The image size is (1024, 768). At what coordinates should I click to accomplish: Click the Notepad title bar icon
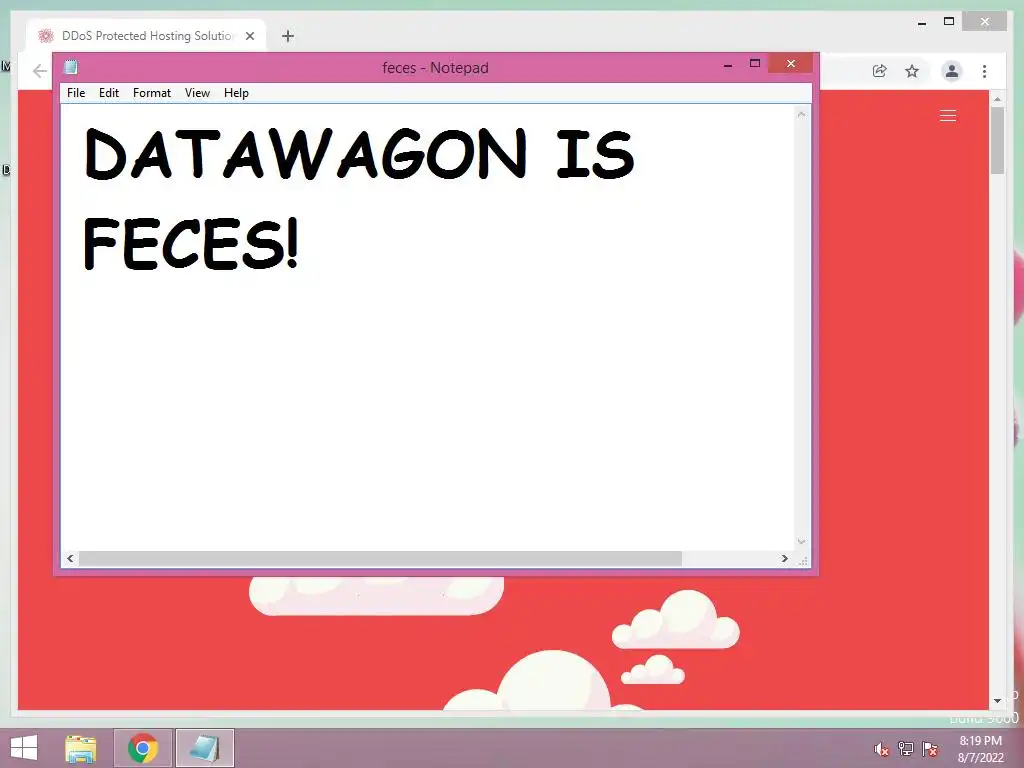71,67
